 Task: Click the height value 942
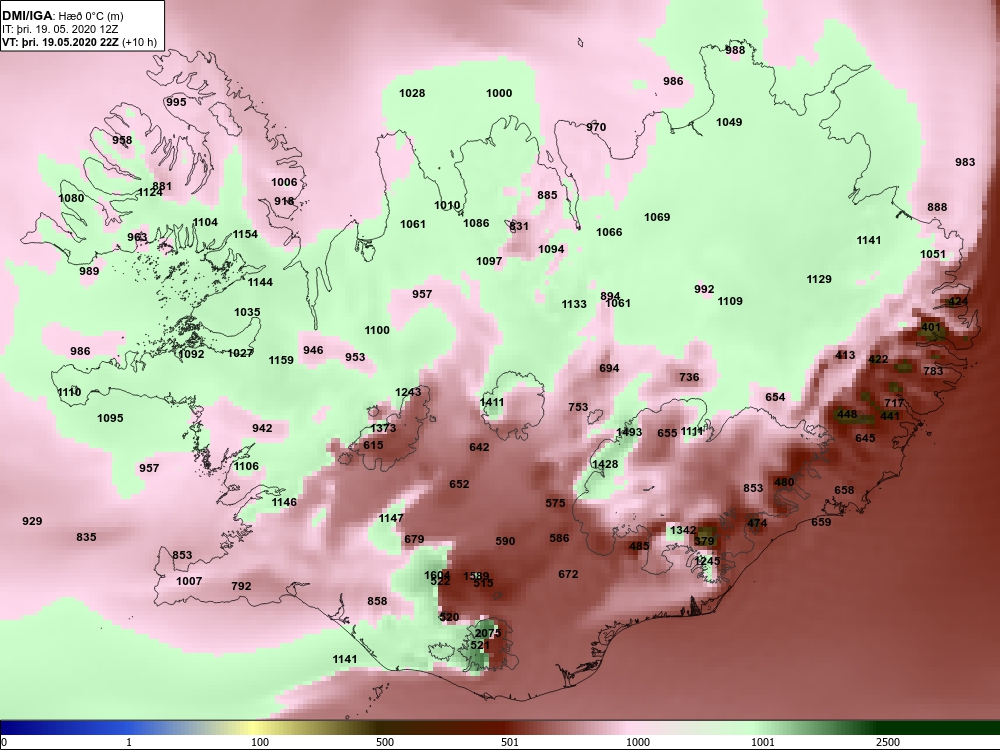[262, 428]
